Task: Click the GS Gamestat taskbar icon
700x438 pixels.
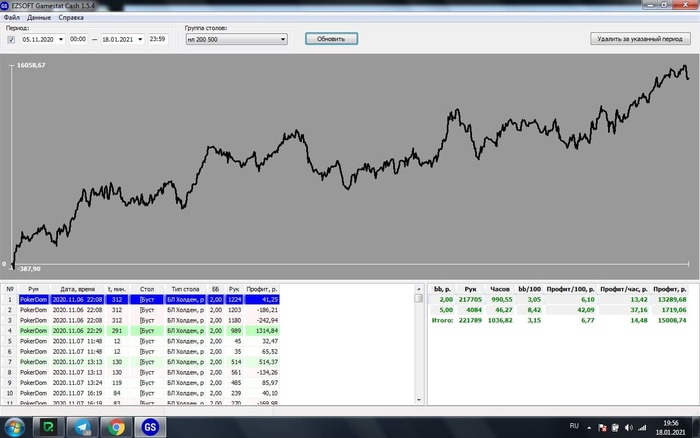Action: 150,427
